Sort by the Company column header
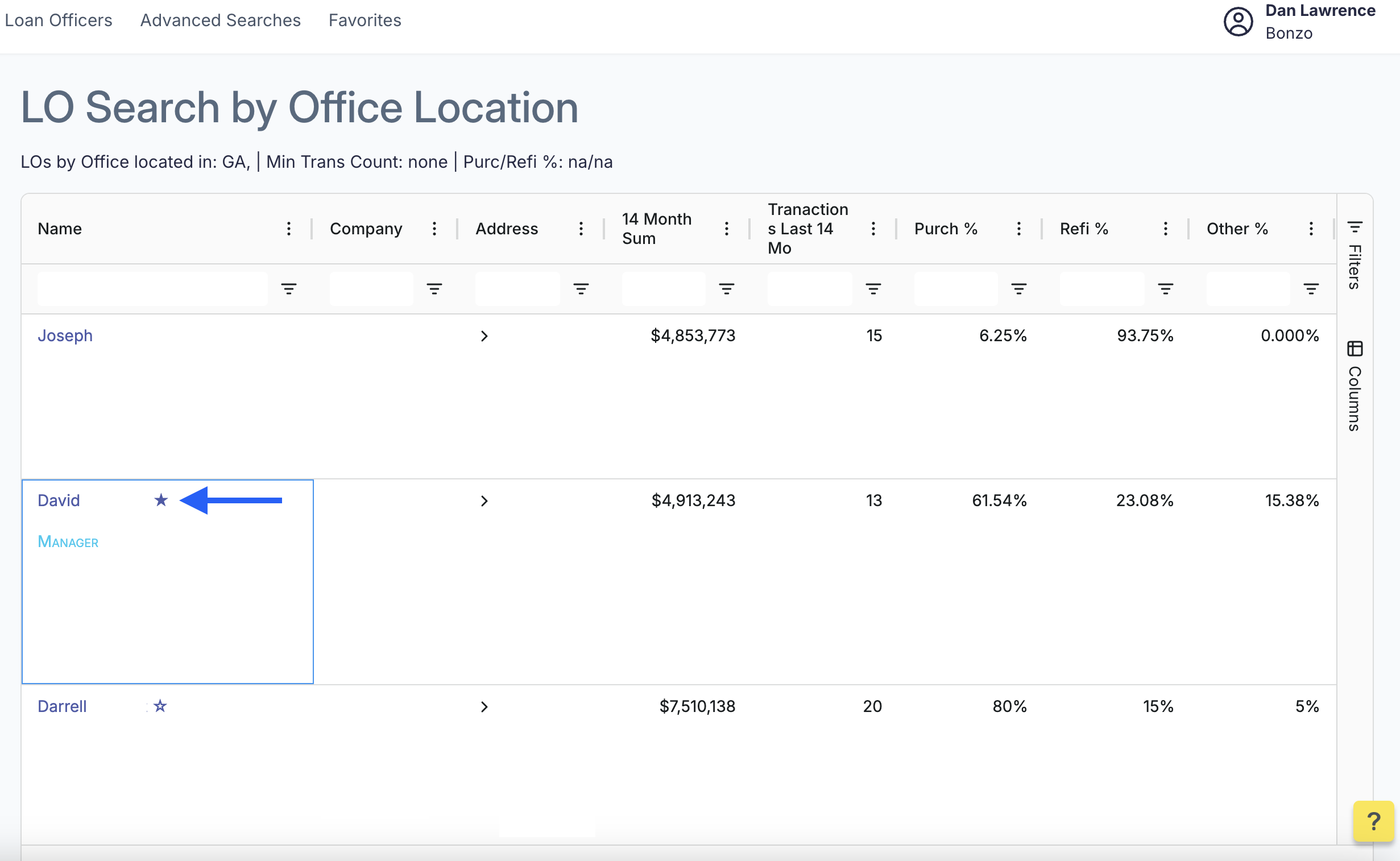Screen dimensions: 1400x861 tap(366, 229)
